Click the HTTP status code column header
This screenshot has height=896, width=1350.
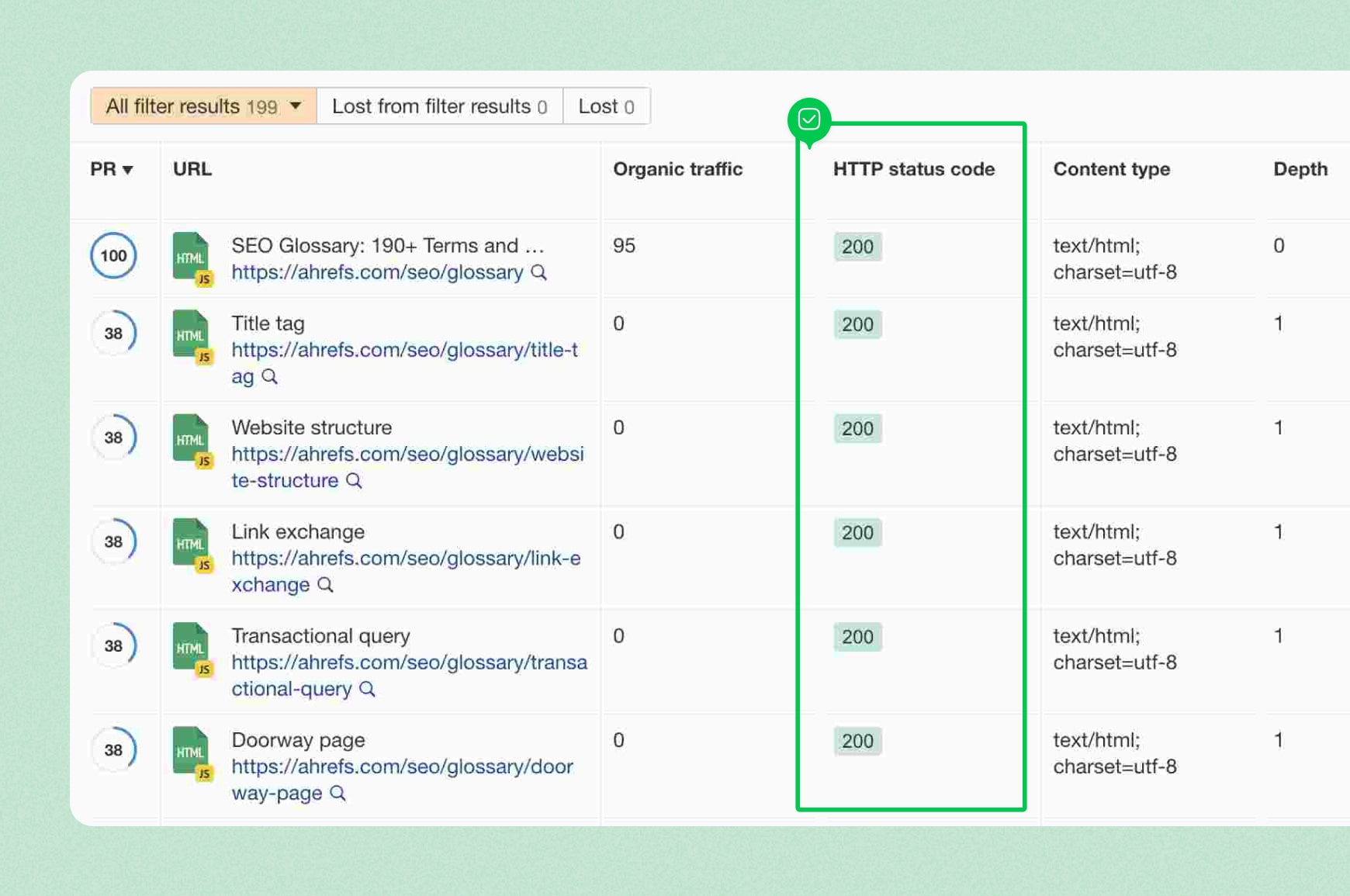coord(913,169)
